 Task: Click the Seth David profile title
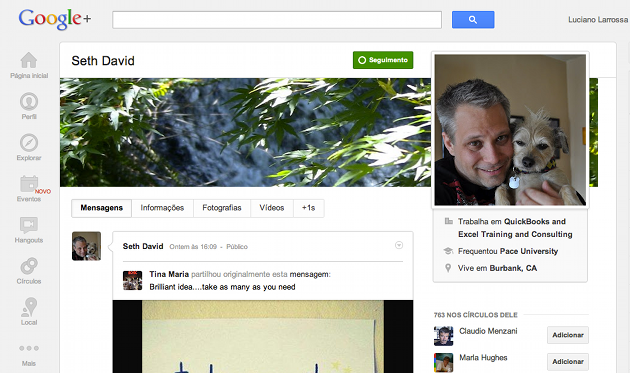(103, 61)
